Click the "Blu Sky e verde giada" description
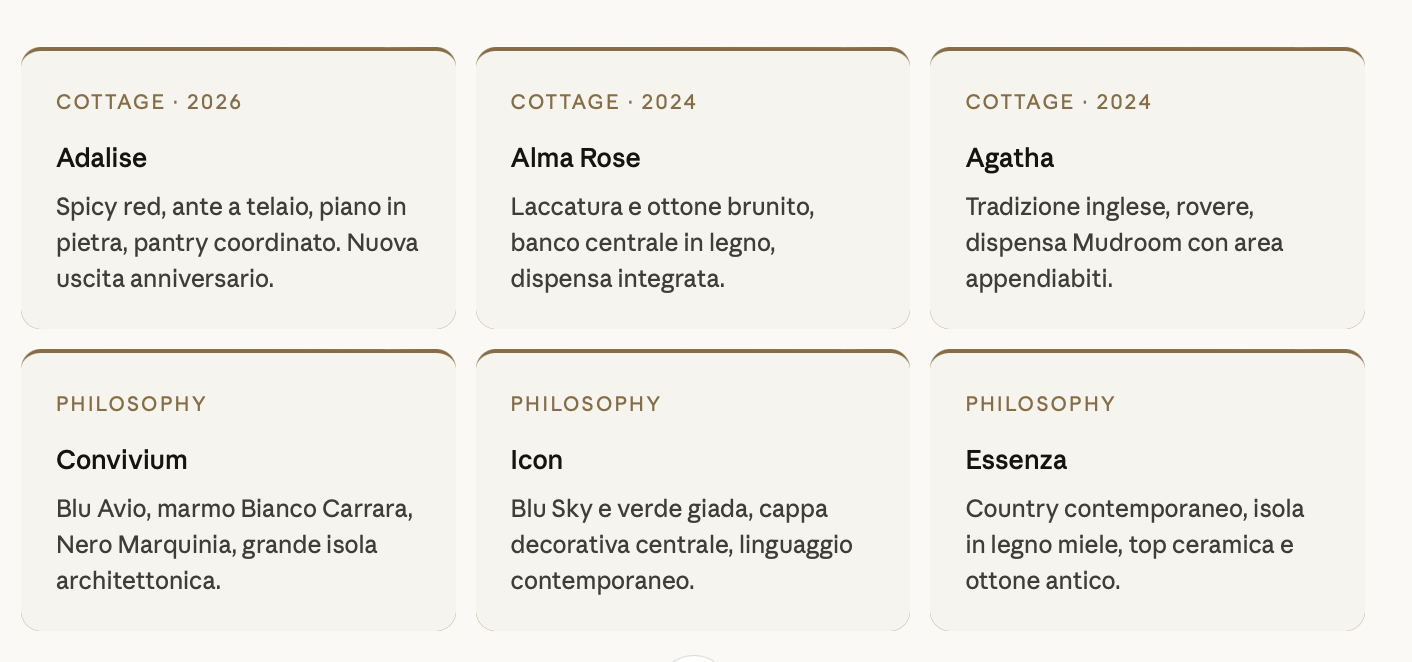This screenshot has height=662, width=1412. [681, 545]
